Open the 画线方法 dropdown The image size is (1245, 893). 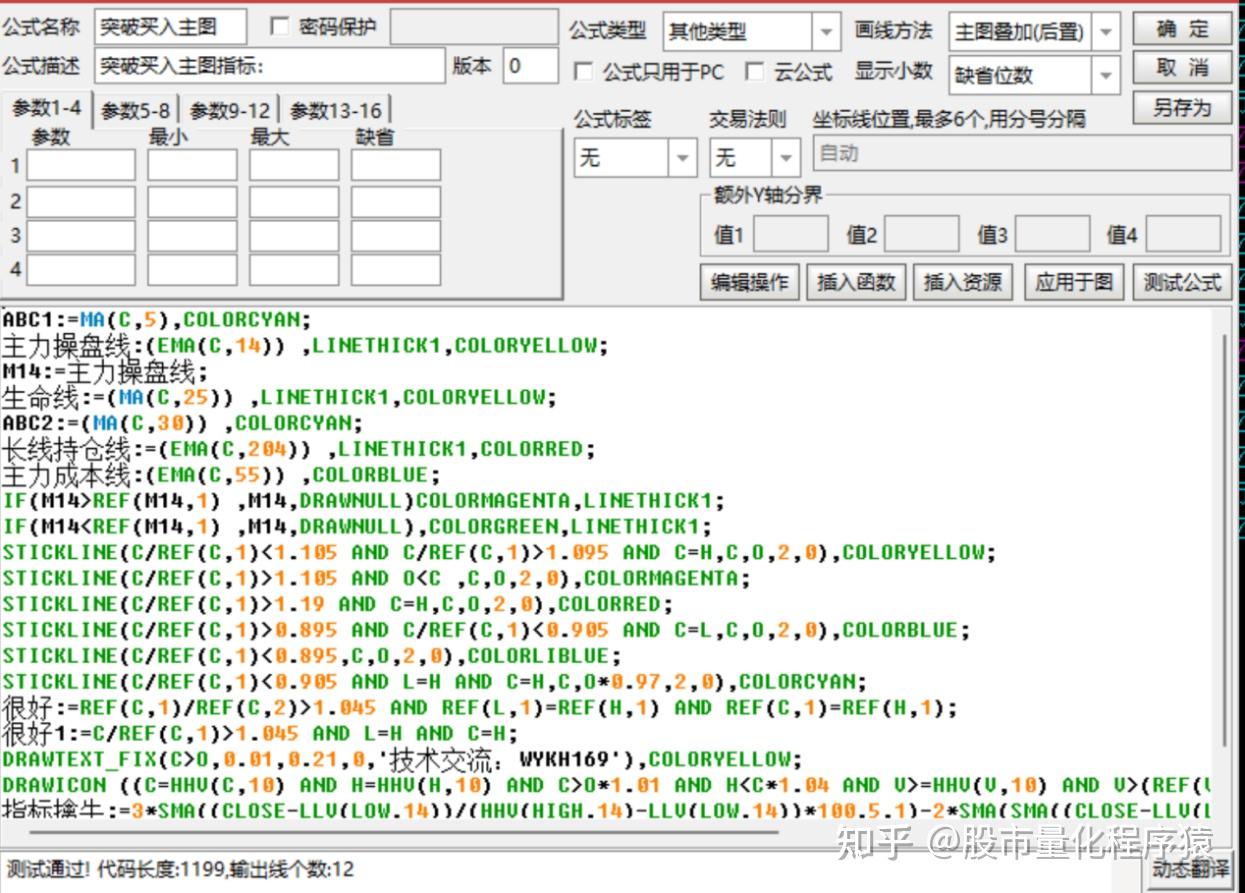coord(1105,32)
